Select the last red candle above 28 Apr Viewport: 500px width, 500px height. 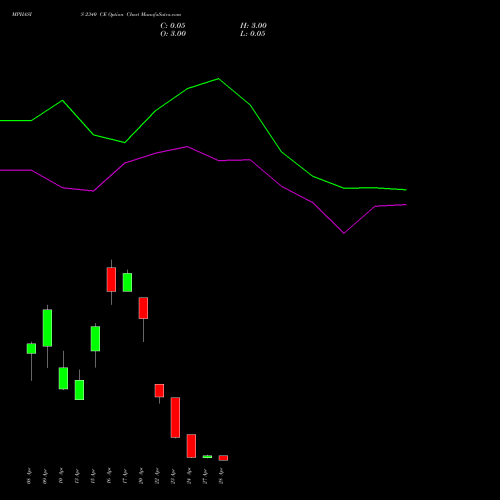coord(223,458)
